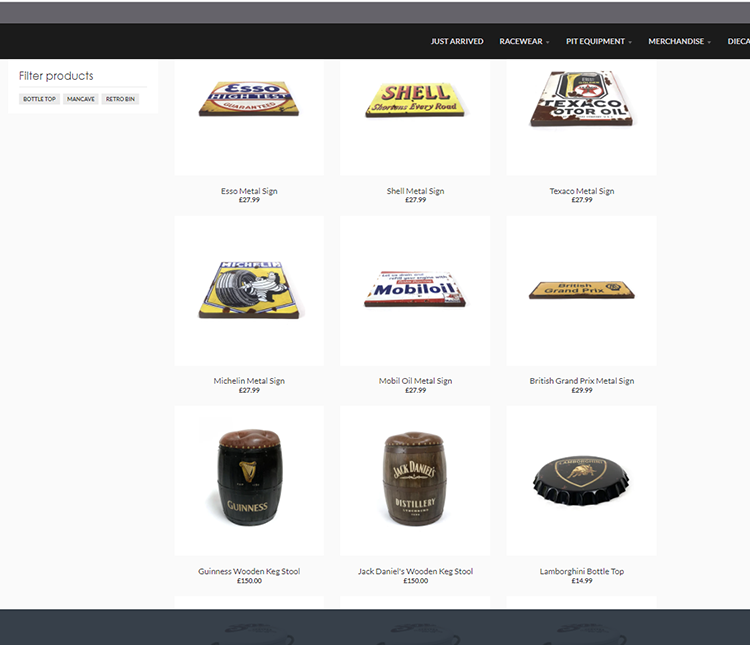
Task: Expand the Racewear dropdown arrow
Action: pos(548,42)
